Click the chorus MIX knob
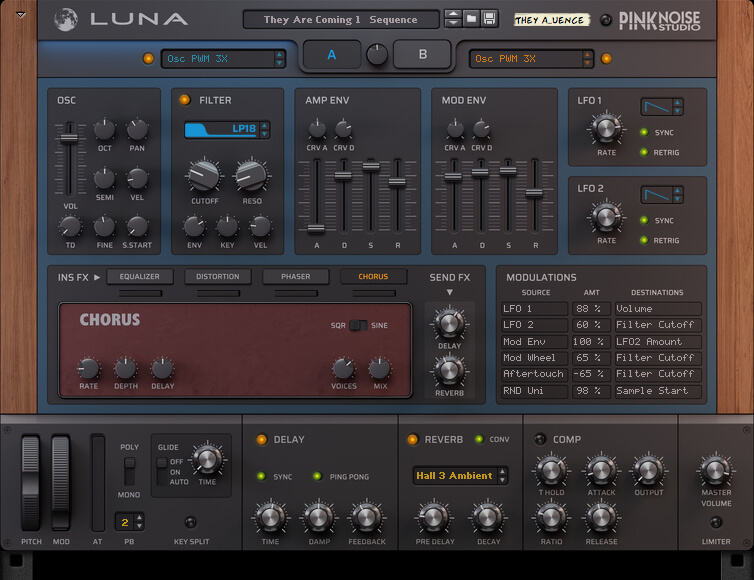The width and height of the screenshot is (754, 580). (x=379, y=369)
